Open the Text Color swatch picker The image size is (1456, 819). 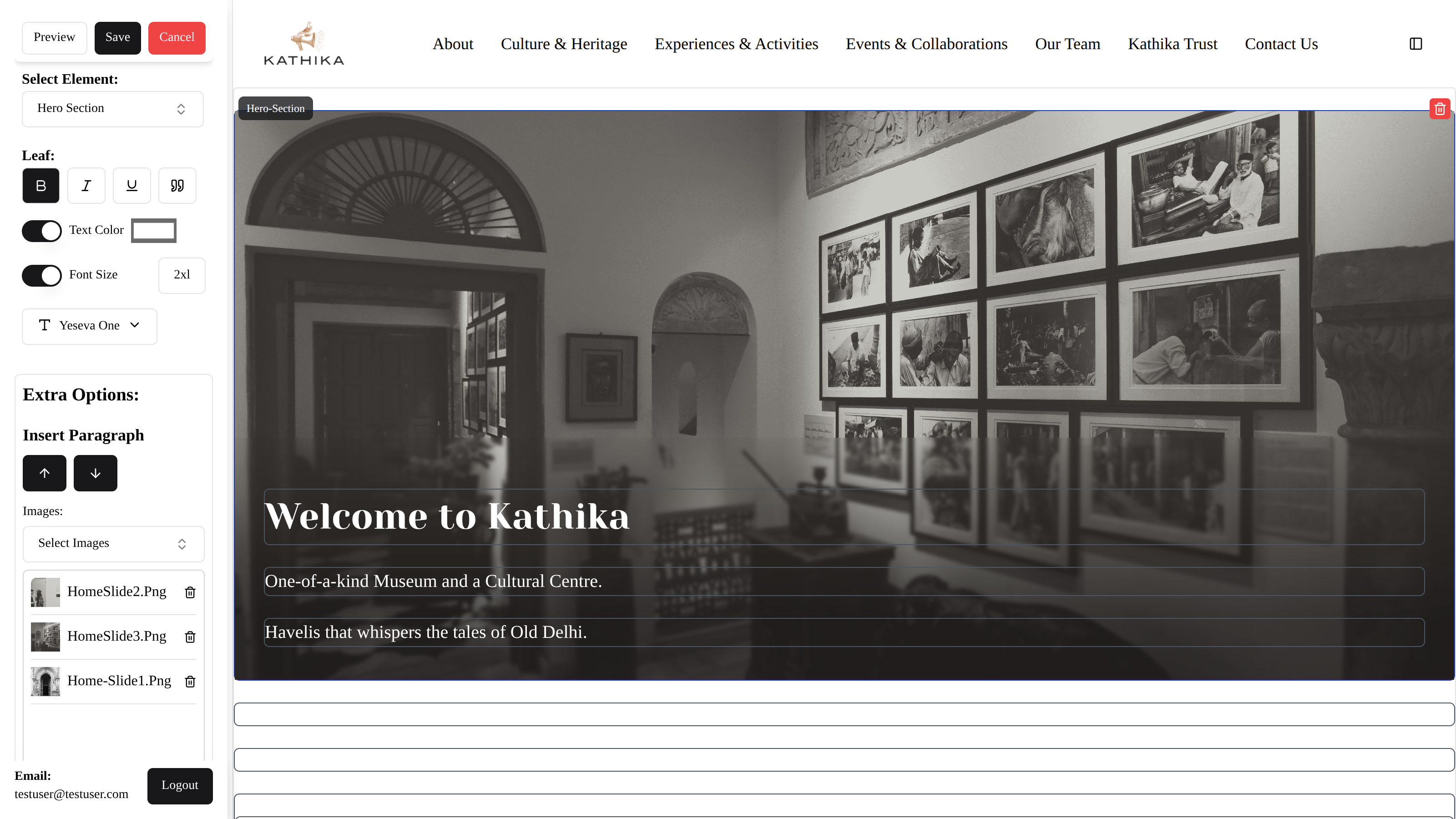click(154, 231)
